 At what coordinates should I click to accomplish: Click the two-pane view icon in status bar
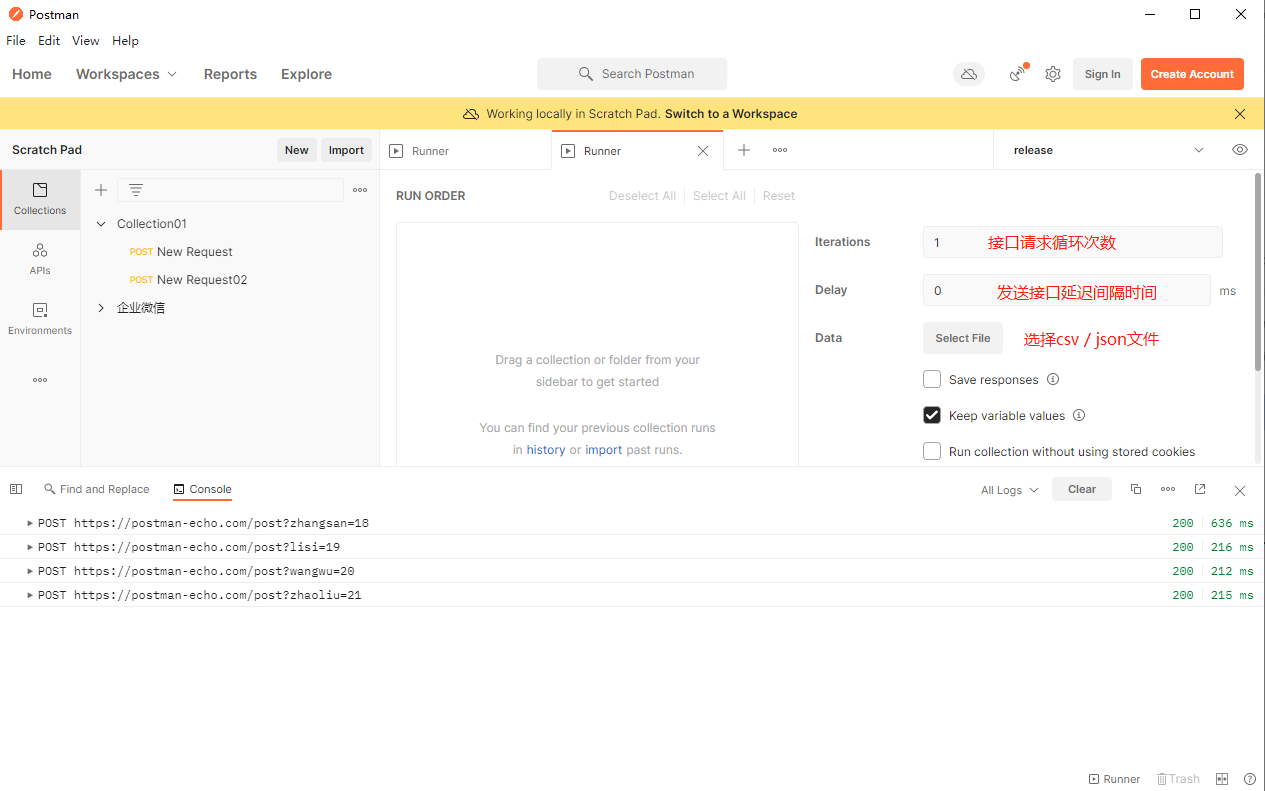pos(1222,779)
